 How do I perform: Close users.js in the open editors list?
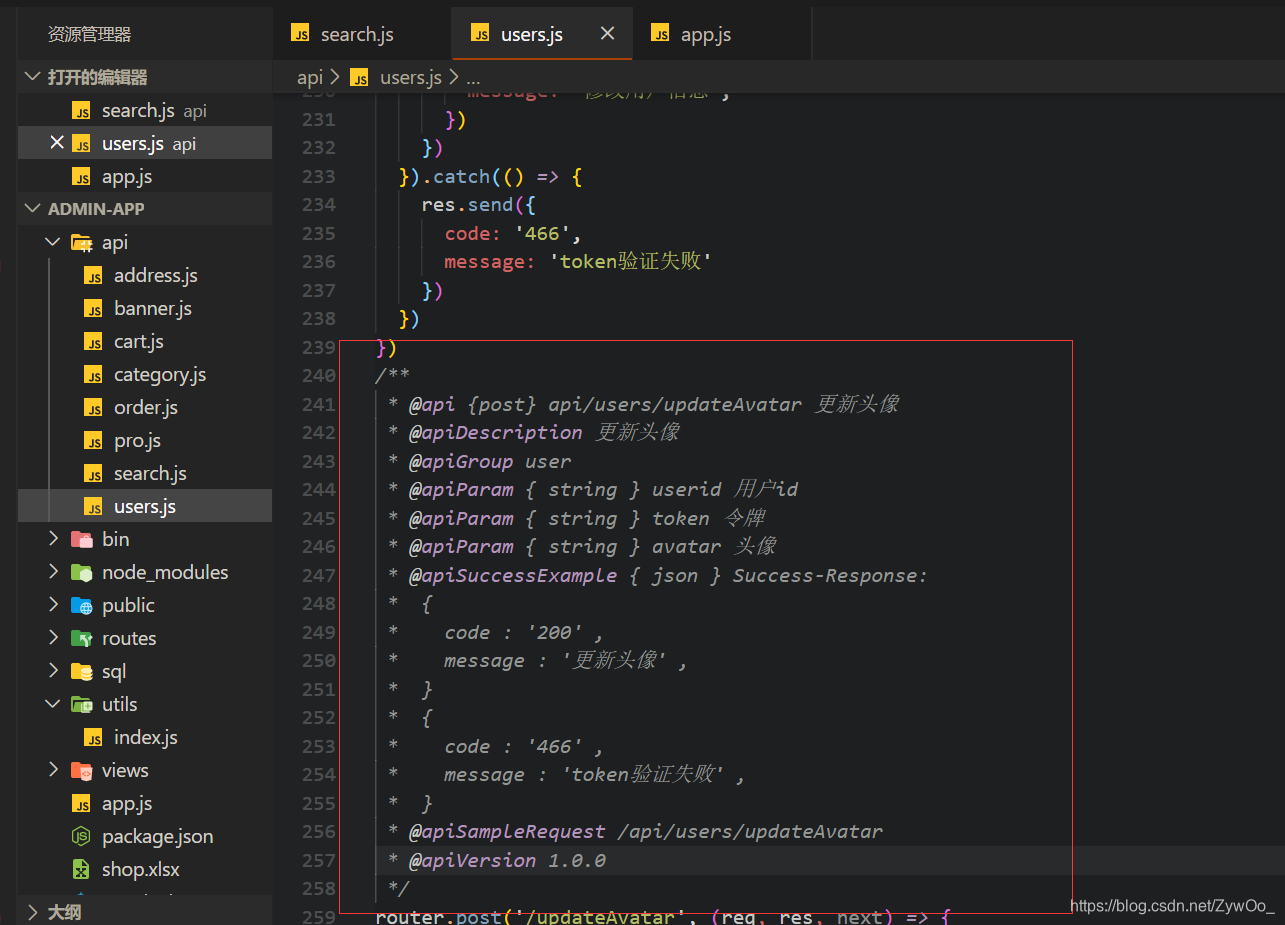57,143
